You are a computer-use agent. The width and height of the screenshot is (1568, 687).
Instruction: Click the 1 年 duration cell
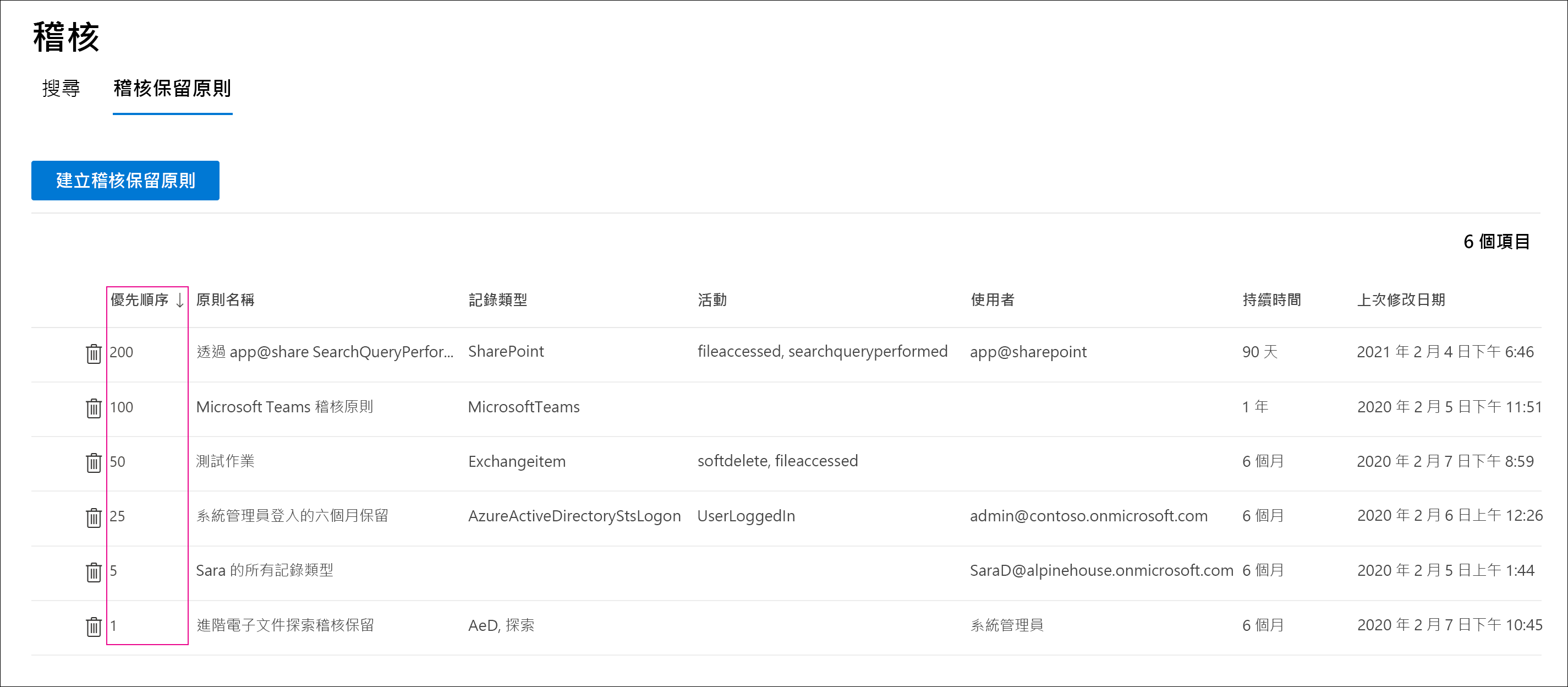[x=1255, y=407]
